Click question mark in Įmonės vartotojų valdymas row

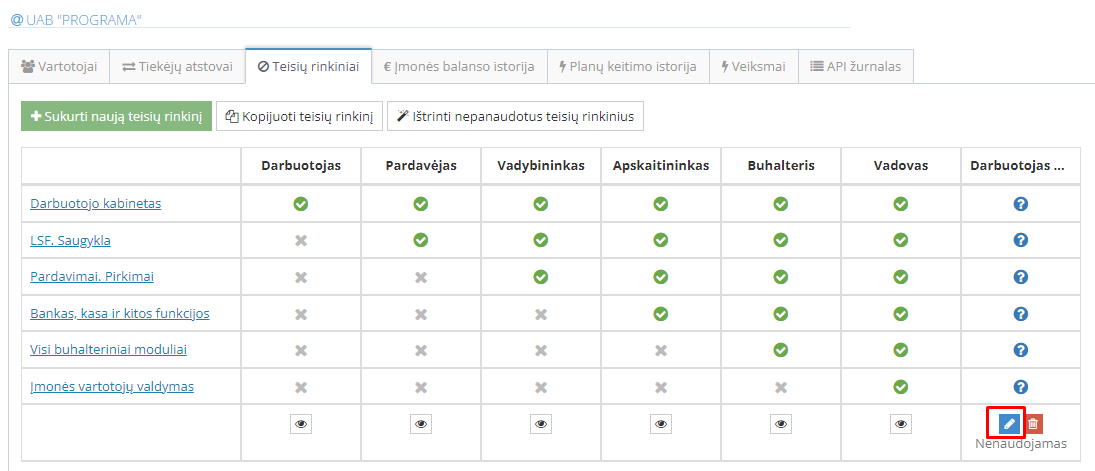(1020, 386)
